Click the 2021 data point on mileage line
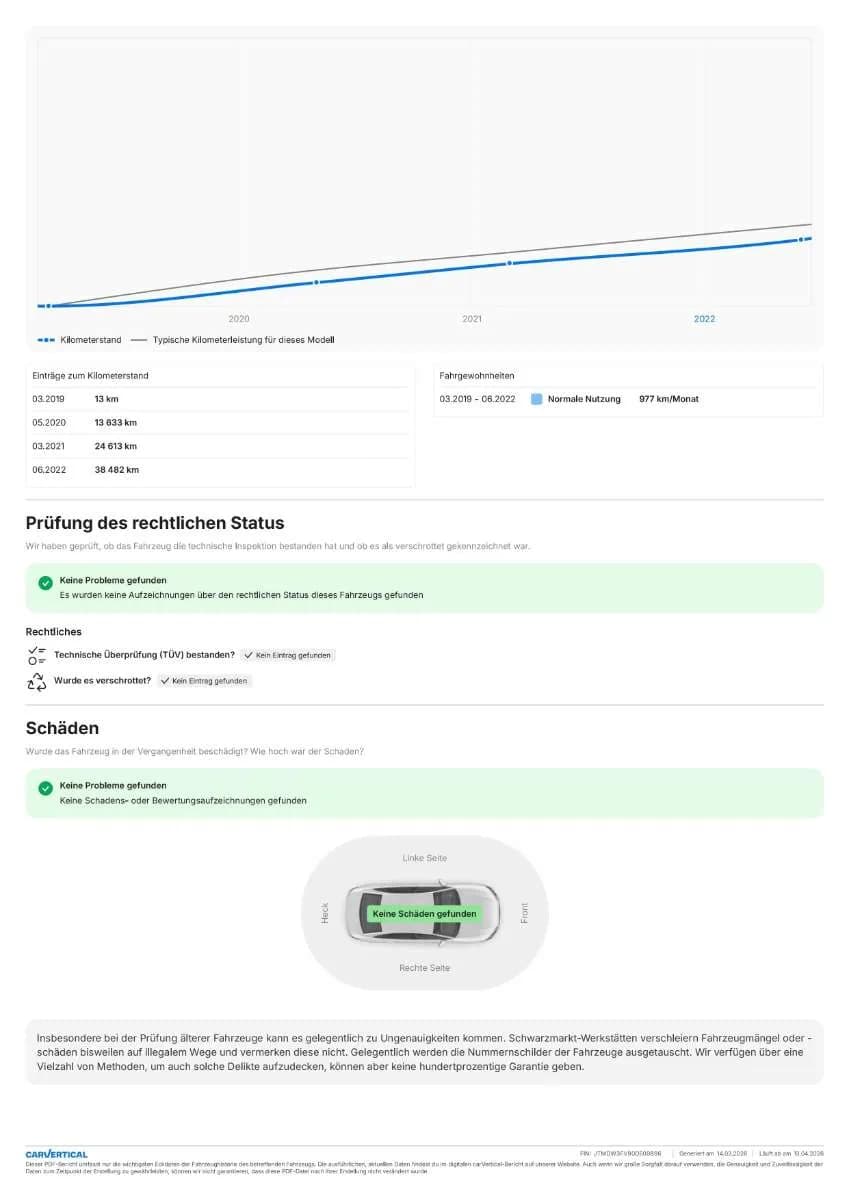This screenshot has width=849, height=1200. tap(509, 263)
